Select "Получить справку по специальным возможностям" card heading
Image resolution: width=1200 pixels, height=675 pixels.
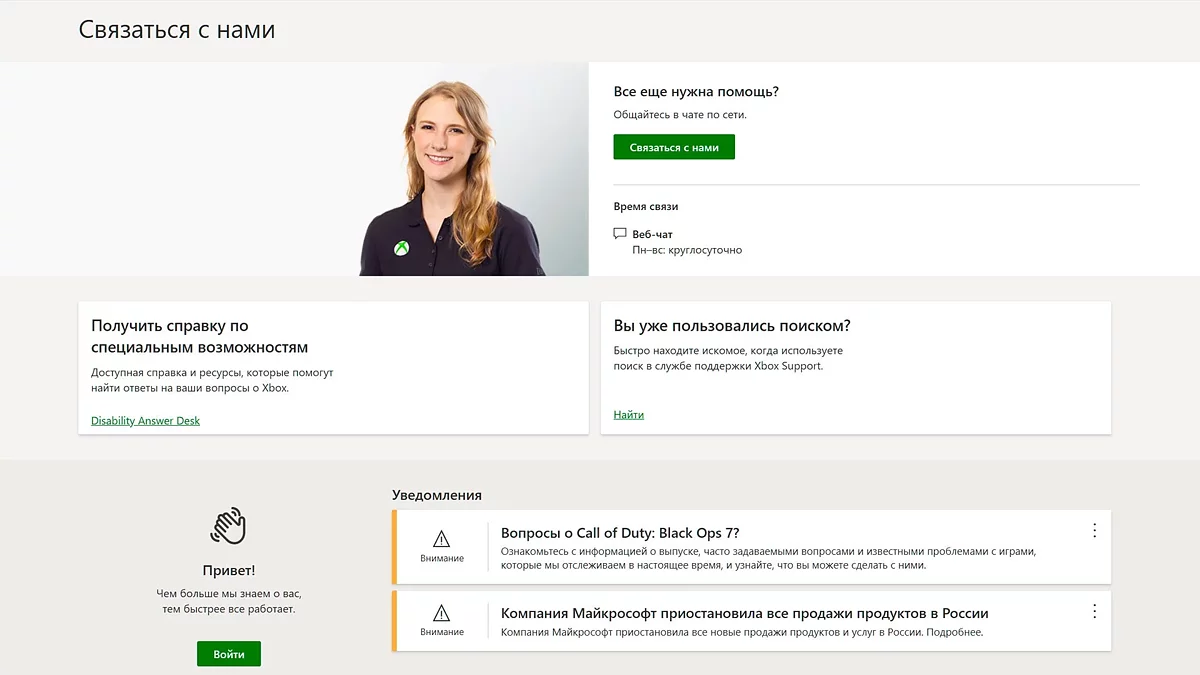199,337
